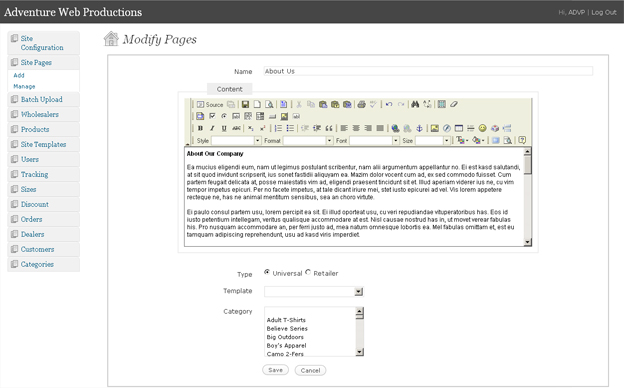Click Add under Site Pages
This screenshot has width=624, height=388.
click(x=19, y=75)
